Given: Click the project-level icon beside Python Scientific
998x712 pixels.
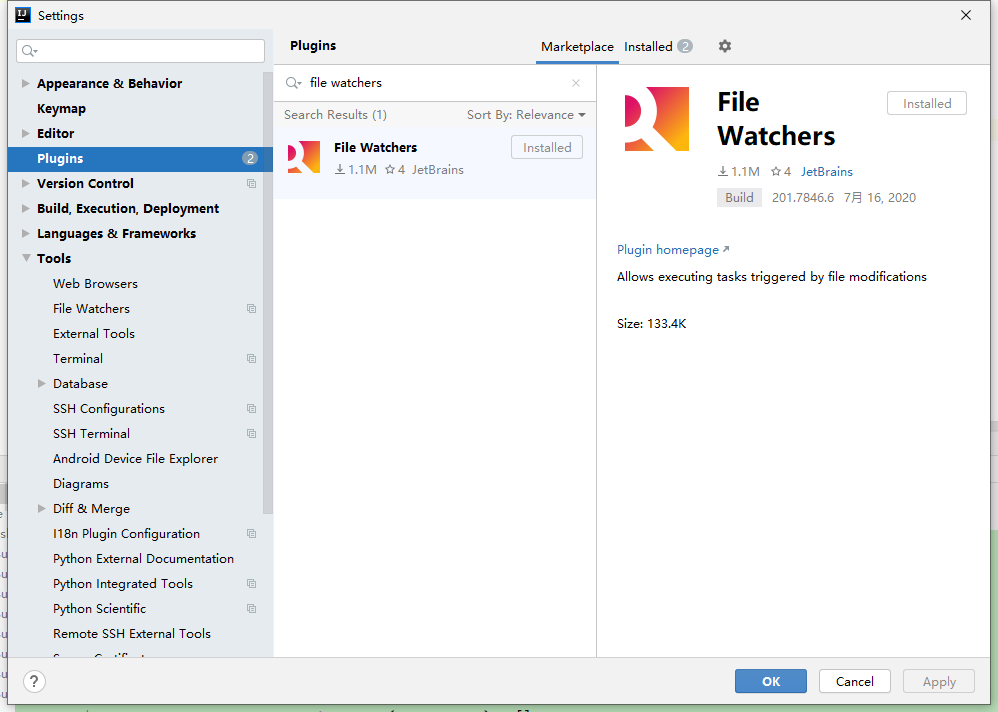Looking at the screenshot, I should 251,609.
